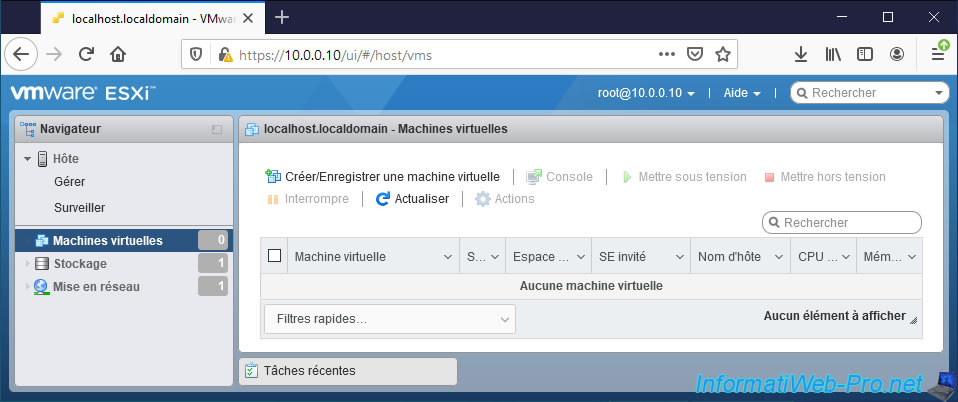Select Gérer under Hôte

(x=70, y=182)
